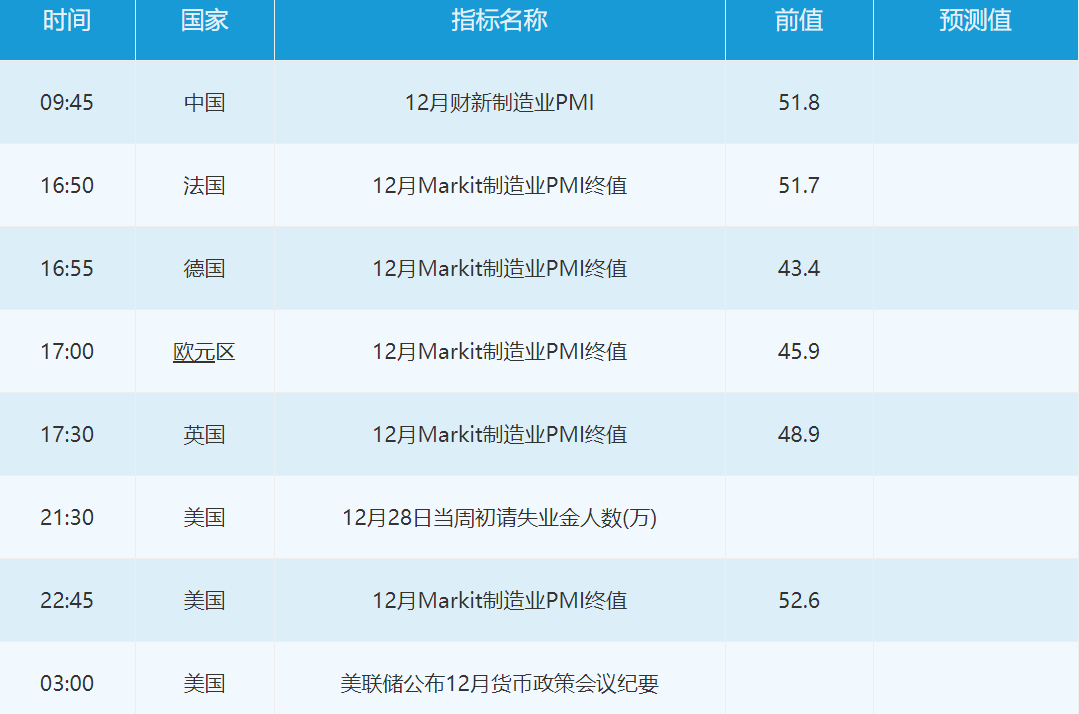
Task: Click previous value 51.7
Action: (x=799, y=186)
